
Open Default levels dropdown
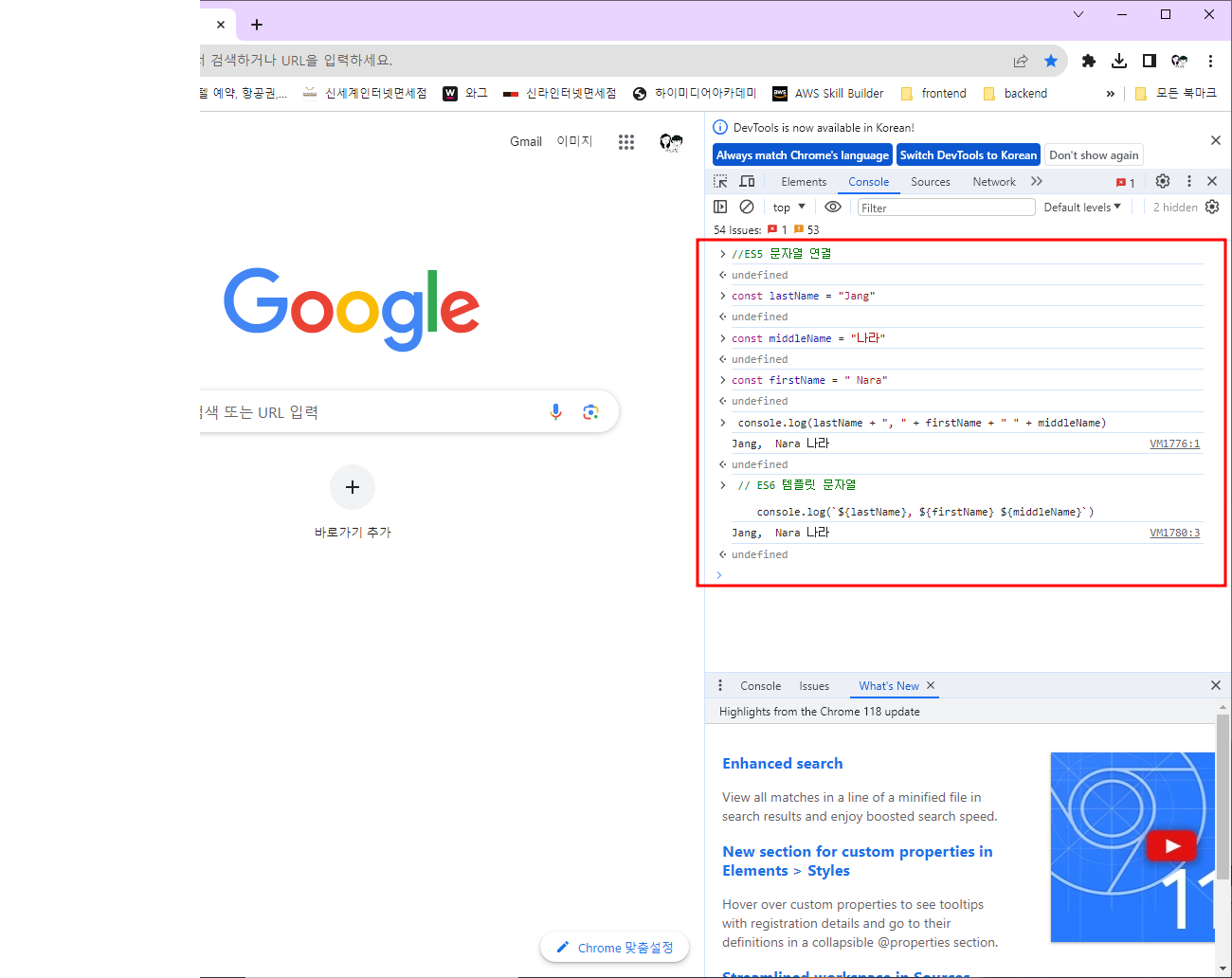pos(1082,207)
